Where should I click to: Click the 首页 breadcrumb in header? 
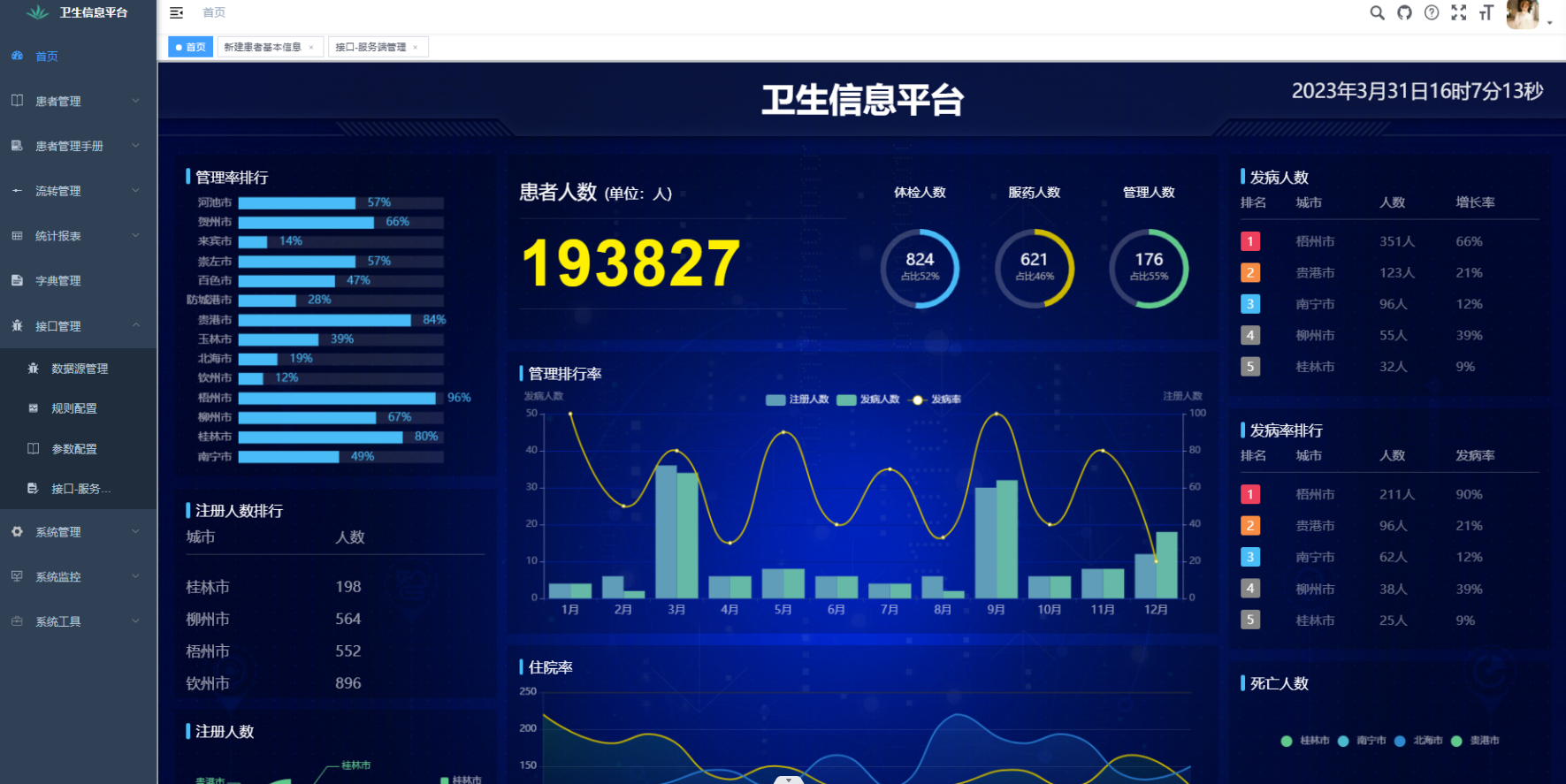214,12
